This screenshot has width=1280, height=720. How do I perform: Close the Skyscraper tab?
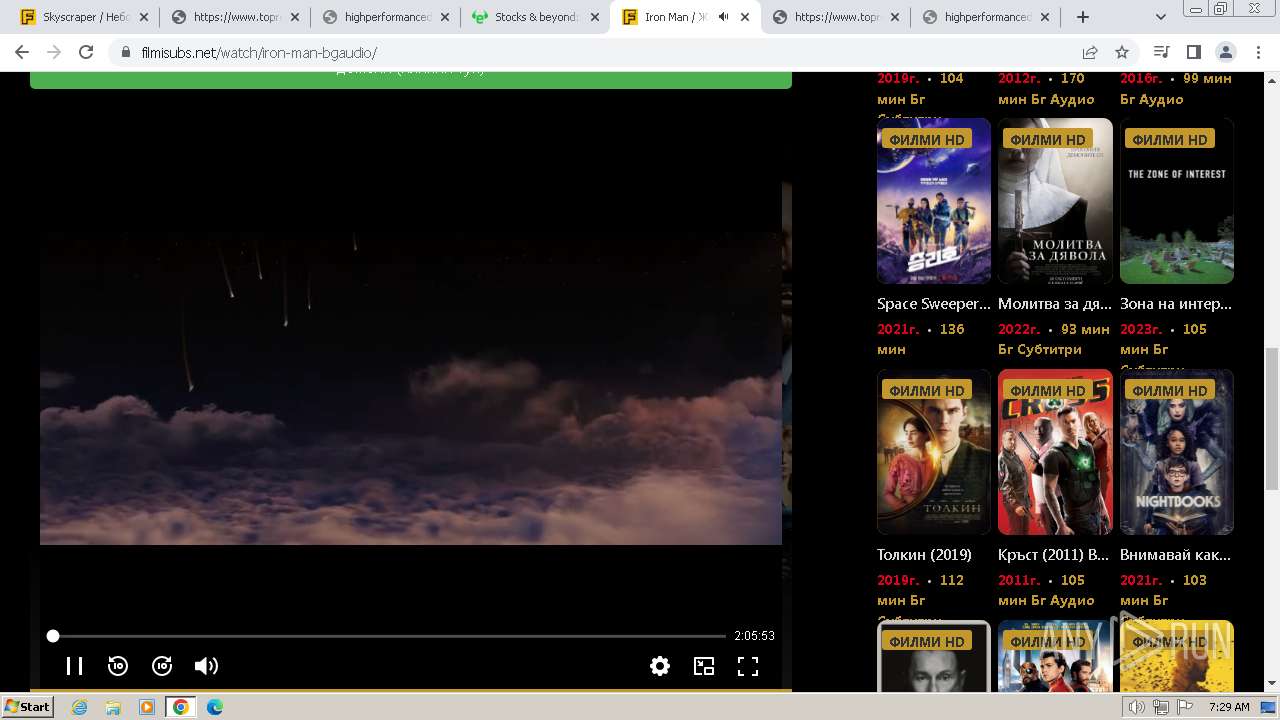[144, 17]
